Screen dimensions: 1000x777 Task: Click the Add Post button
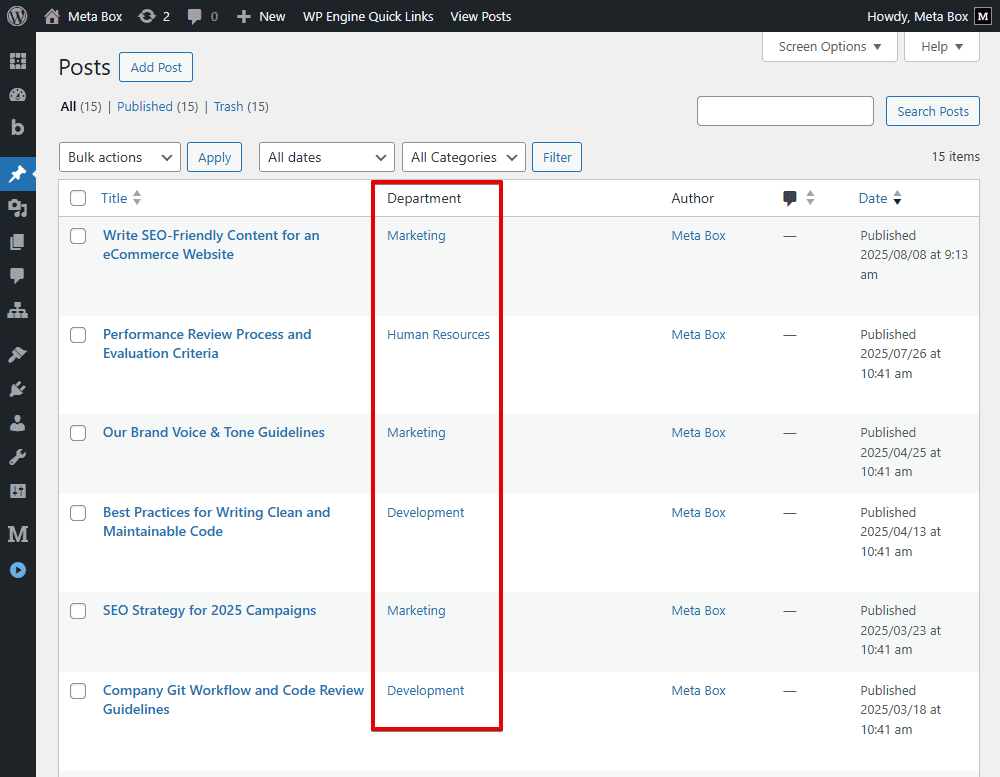click(155, 67)
